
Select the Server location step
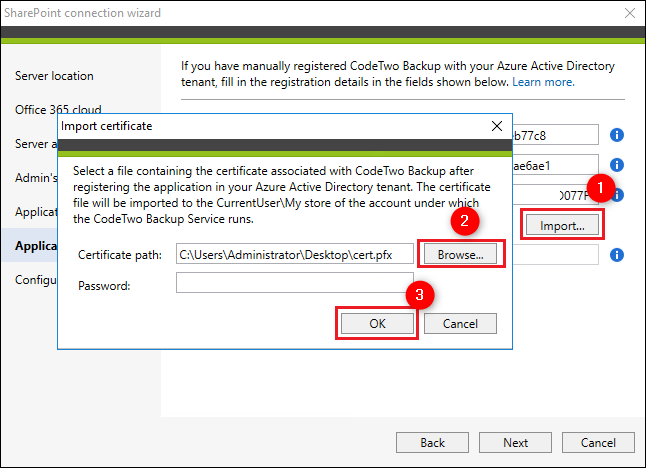coord(54,76)
